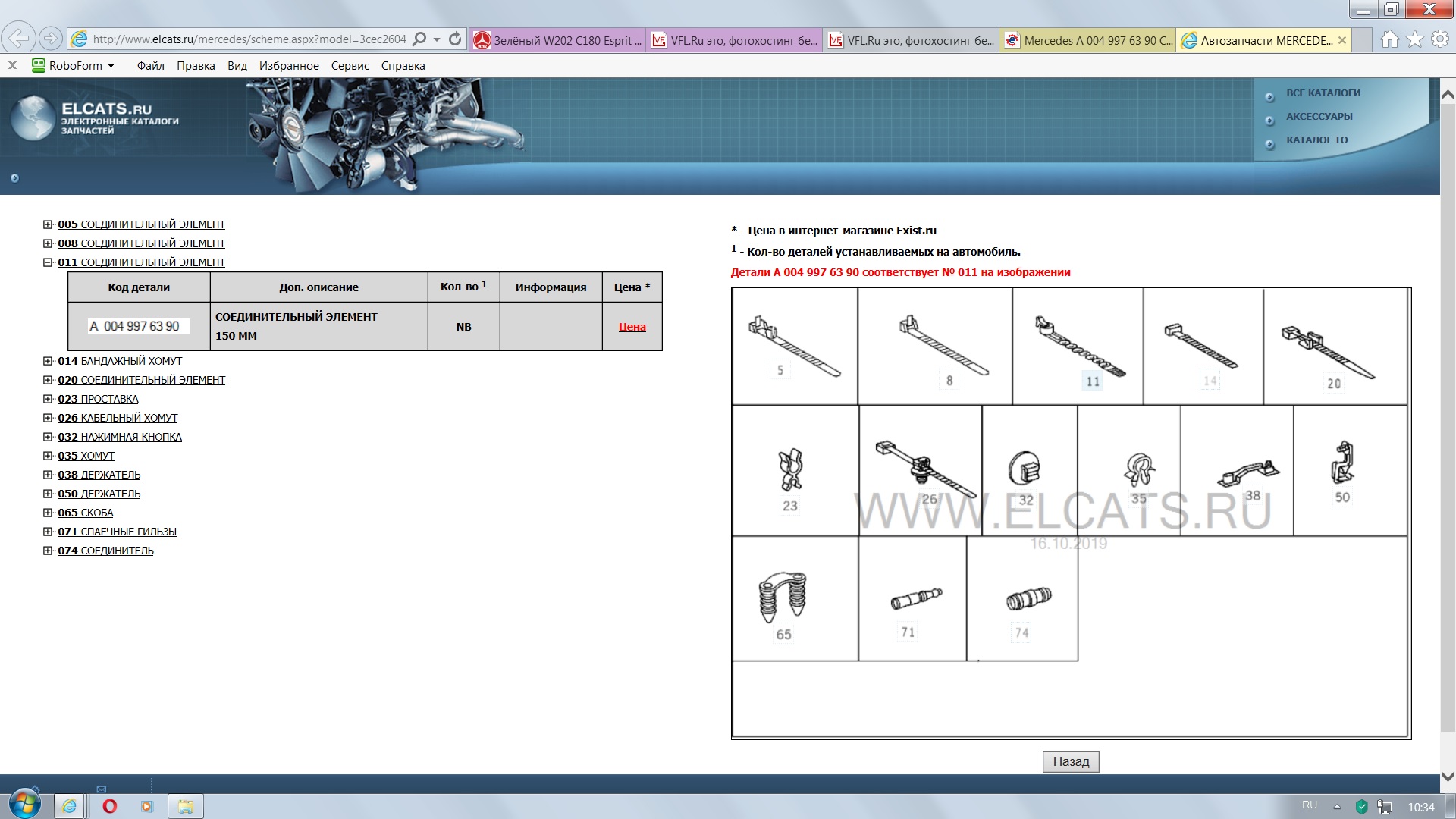Viewport: 1456px width, 819px height.
Task: Click the Назад button
Action: click(x=1071, y=761)
